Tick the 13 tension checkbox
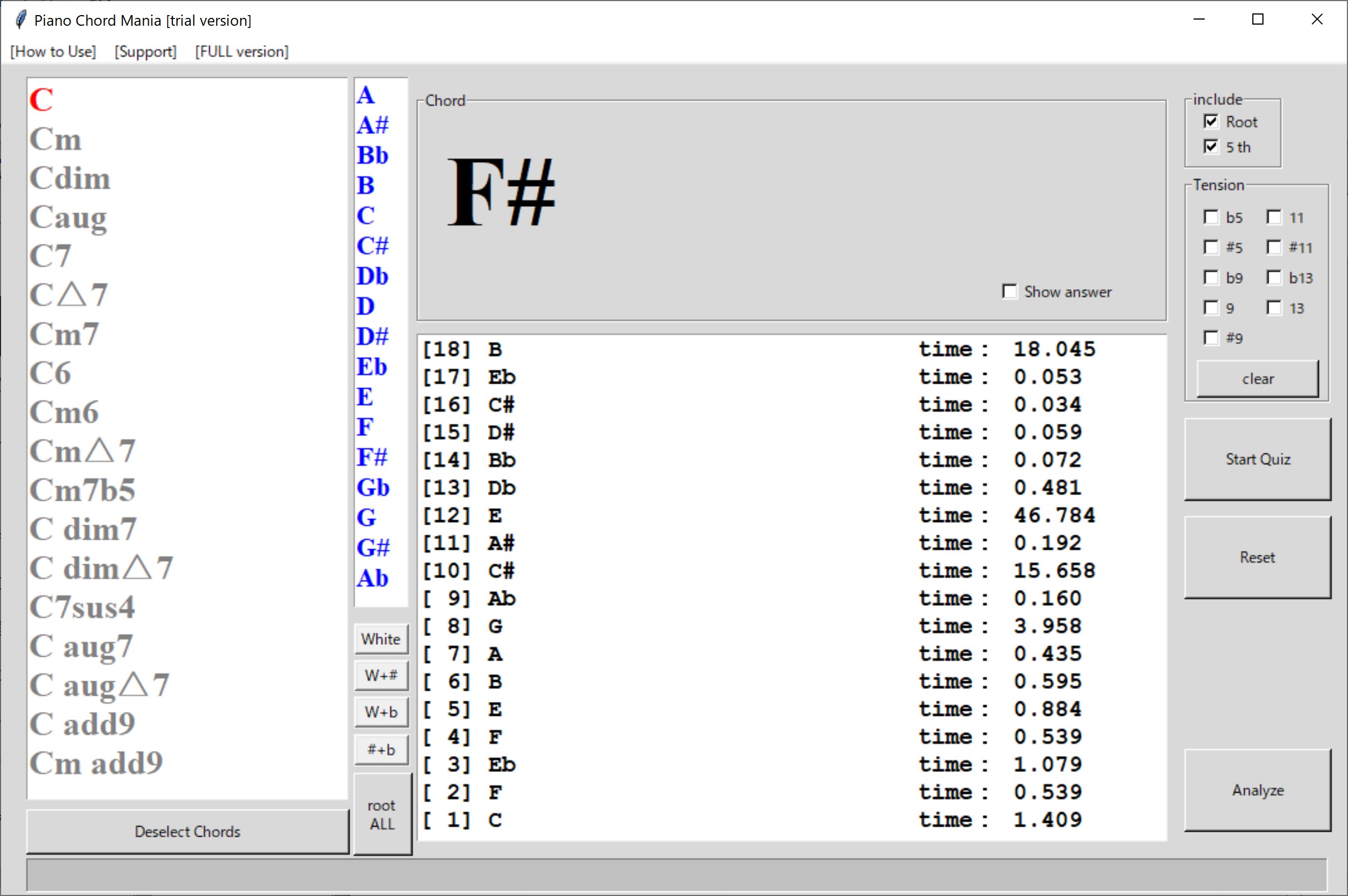Viewport: 1348px width, 896px height. pos(1274,308)
